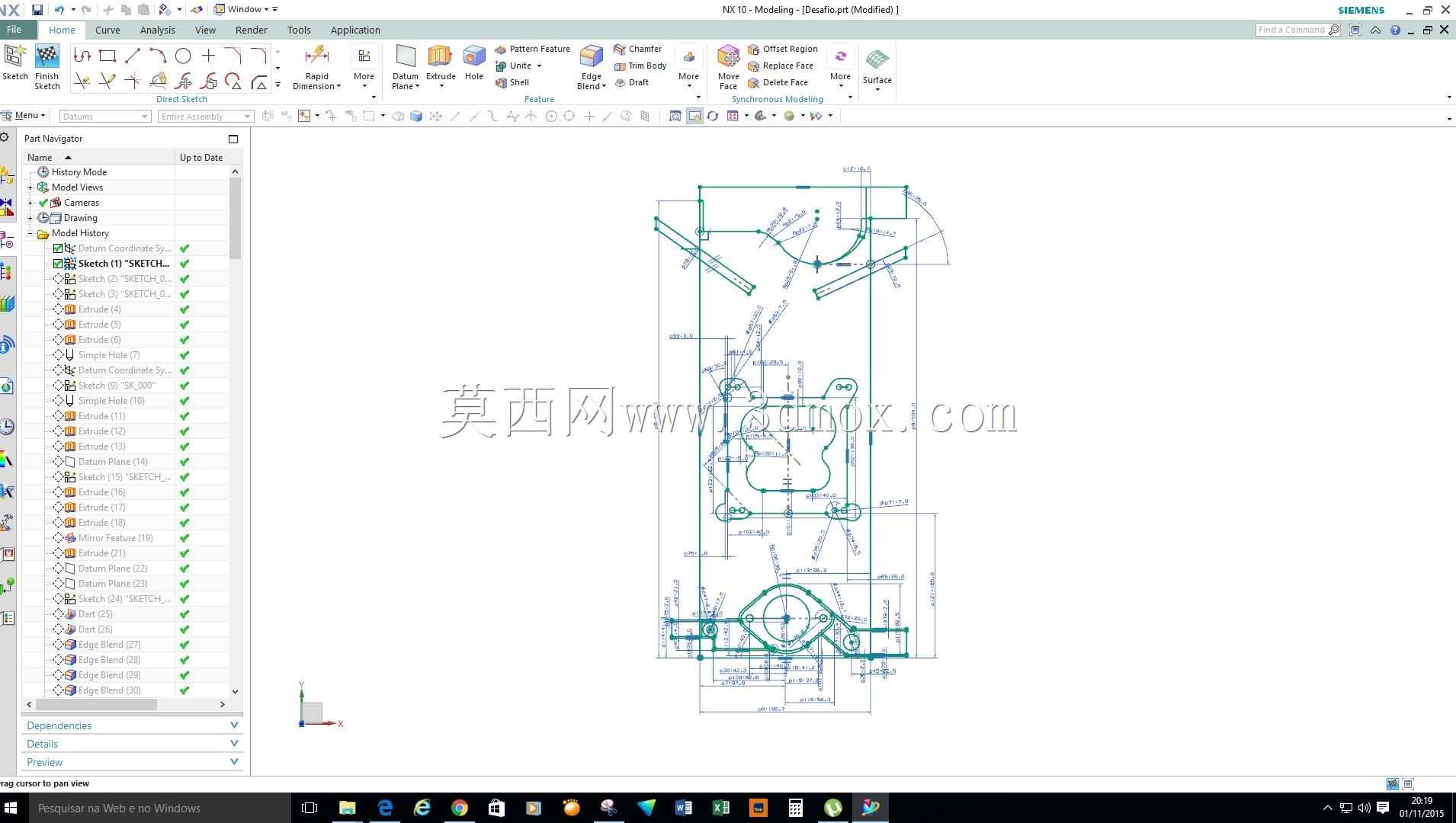Switch to the Curve tab

click(107, 30)
